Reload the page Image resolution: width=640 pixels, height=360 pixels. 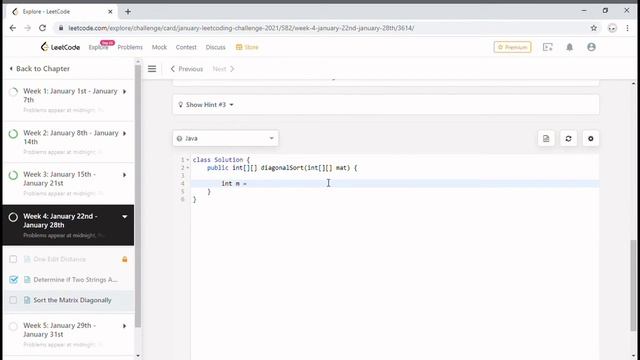[42, 28]
